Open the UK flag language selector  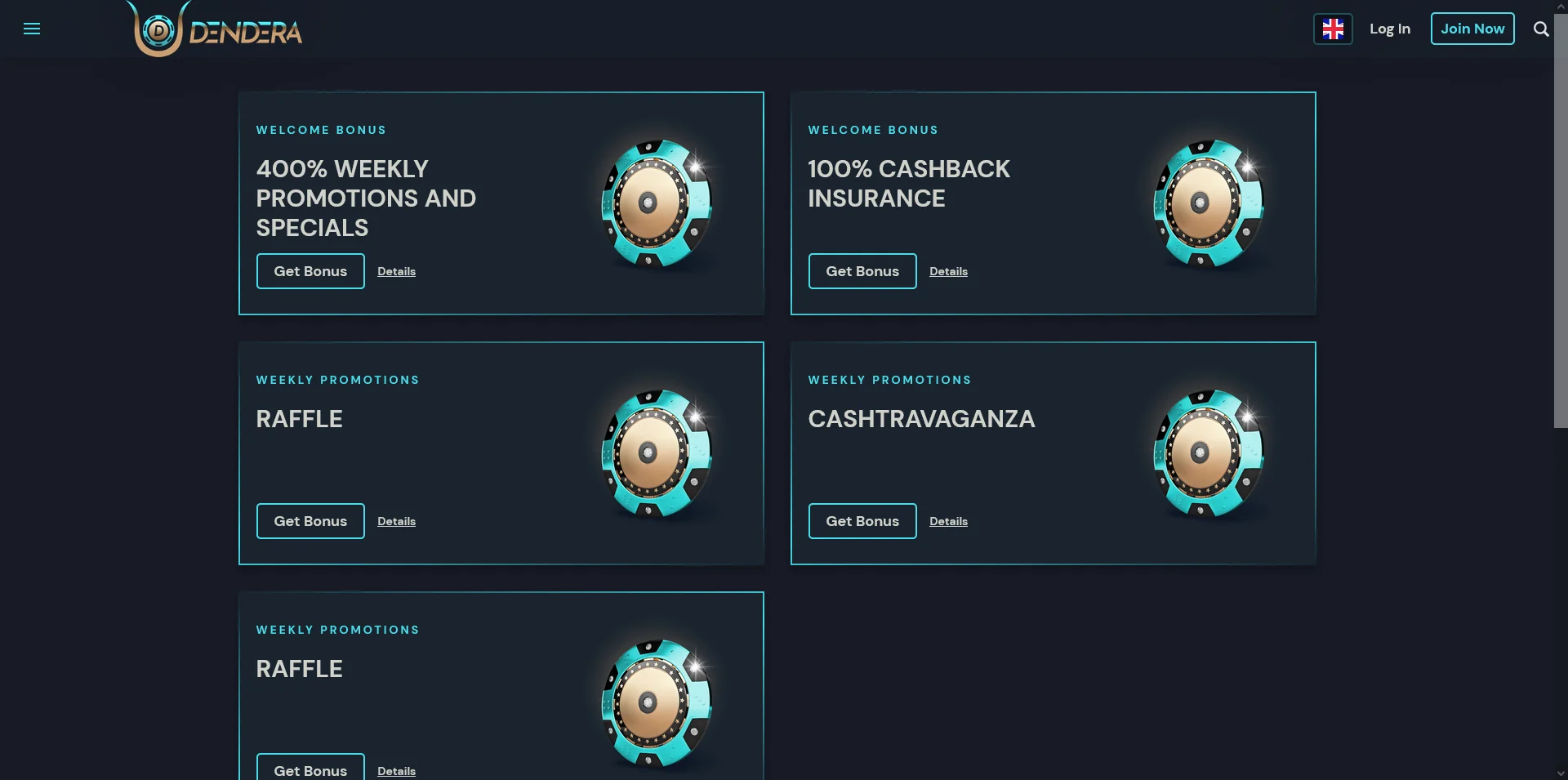(x=1332, y=29)
